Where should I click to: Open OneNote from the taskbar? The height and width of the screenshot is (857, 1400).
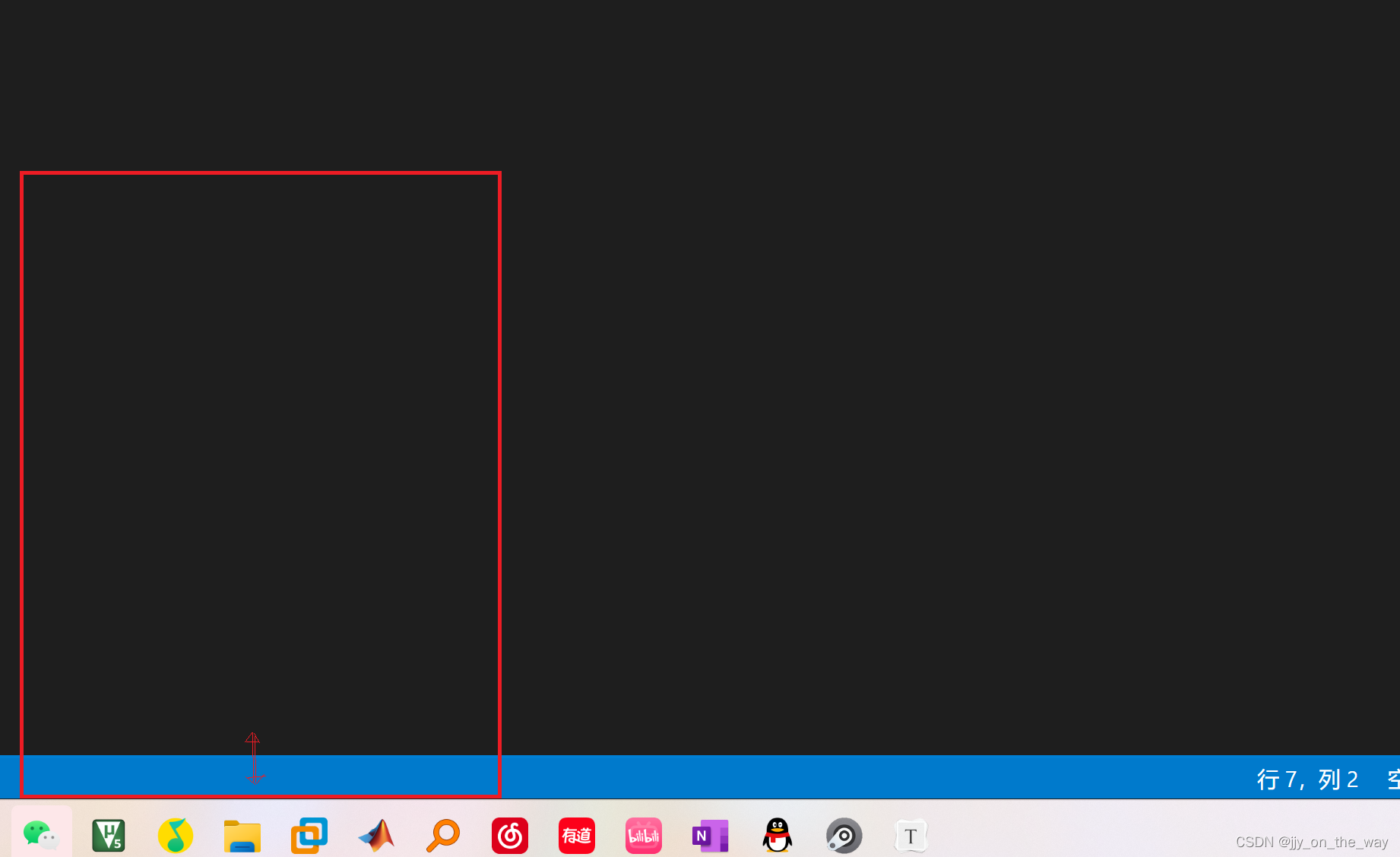711,836
